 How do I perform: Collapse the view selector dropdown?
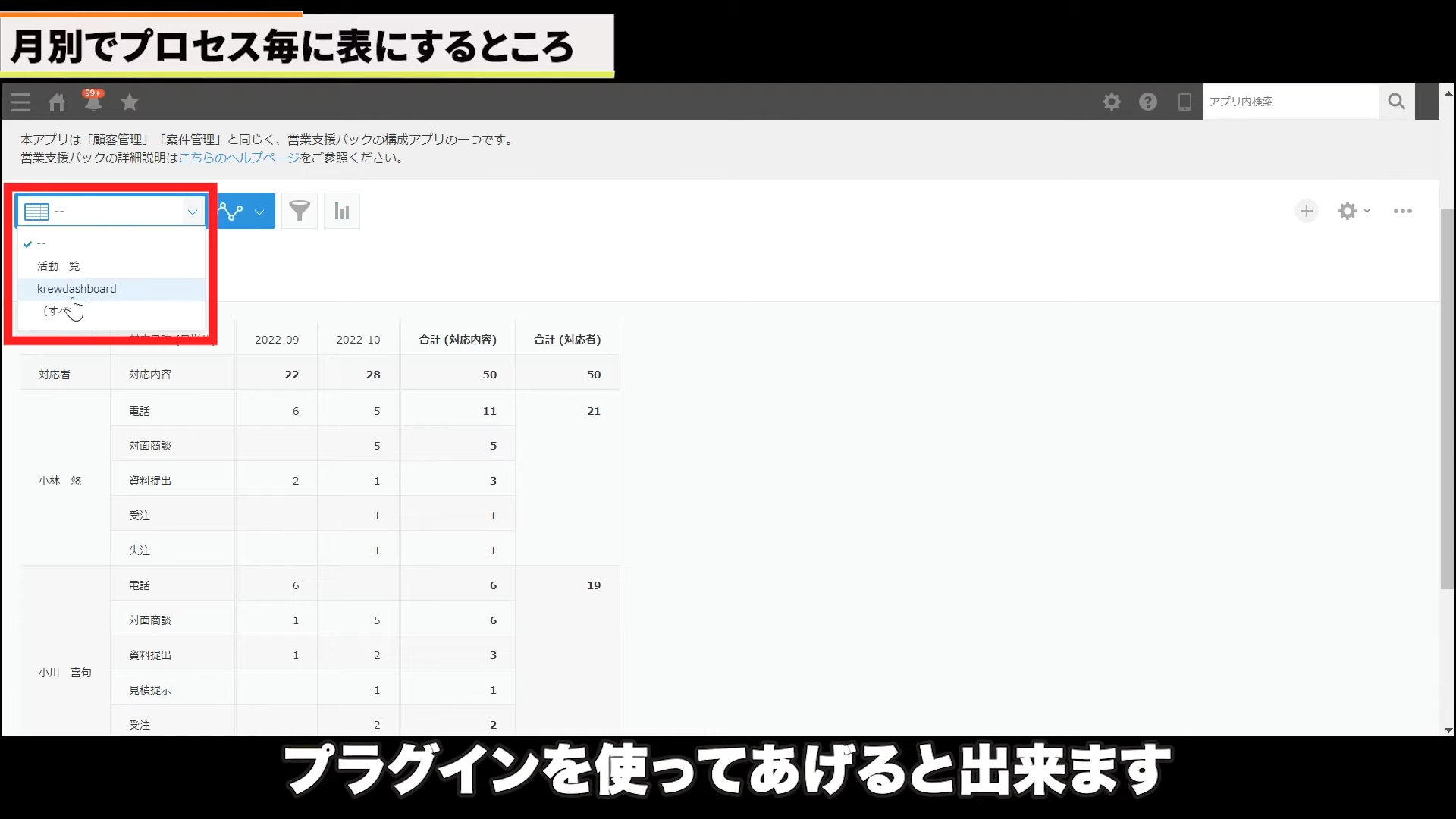coord(192,212)
